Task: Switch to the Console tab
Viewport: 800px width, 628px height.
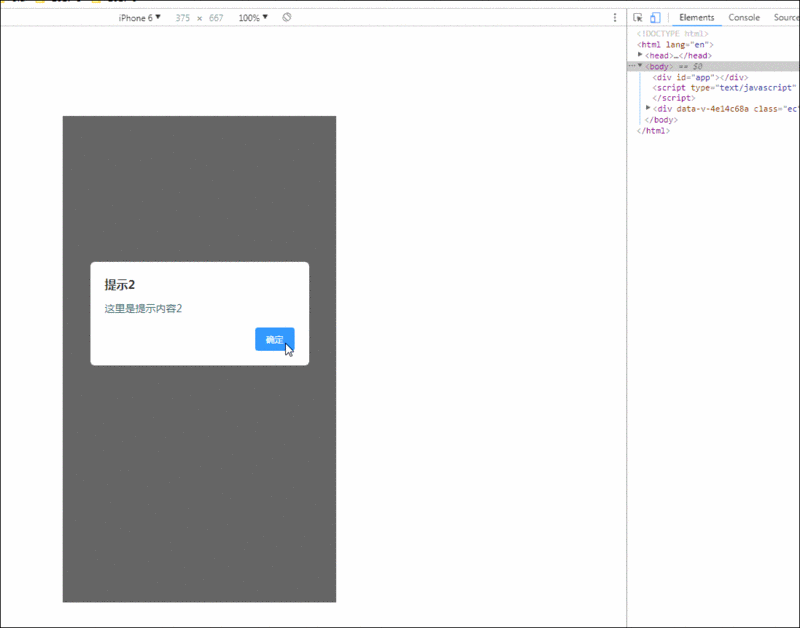Action: (743, 17)
